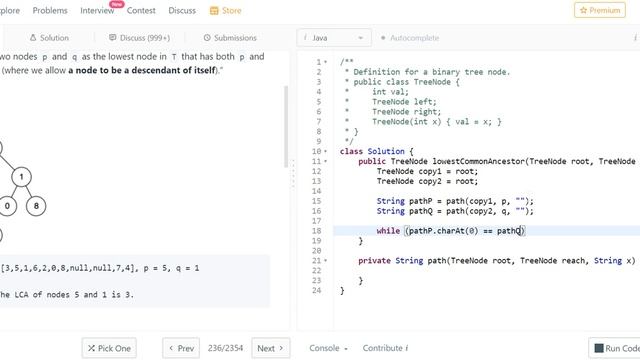
Task: Click 'TreeNode copy1 = root;' on line 12
Action: (427, 171)
